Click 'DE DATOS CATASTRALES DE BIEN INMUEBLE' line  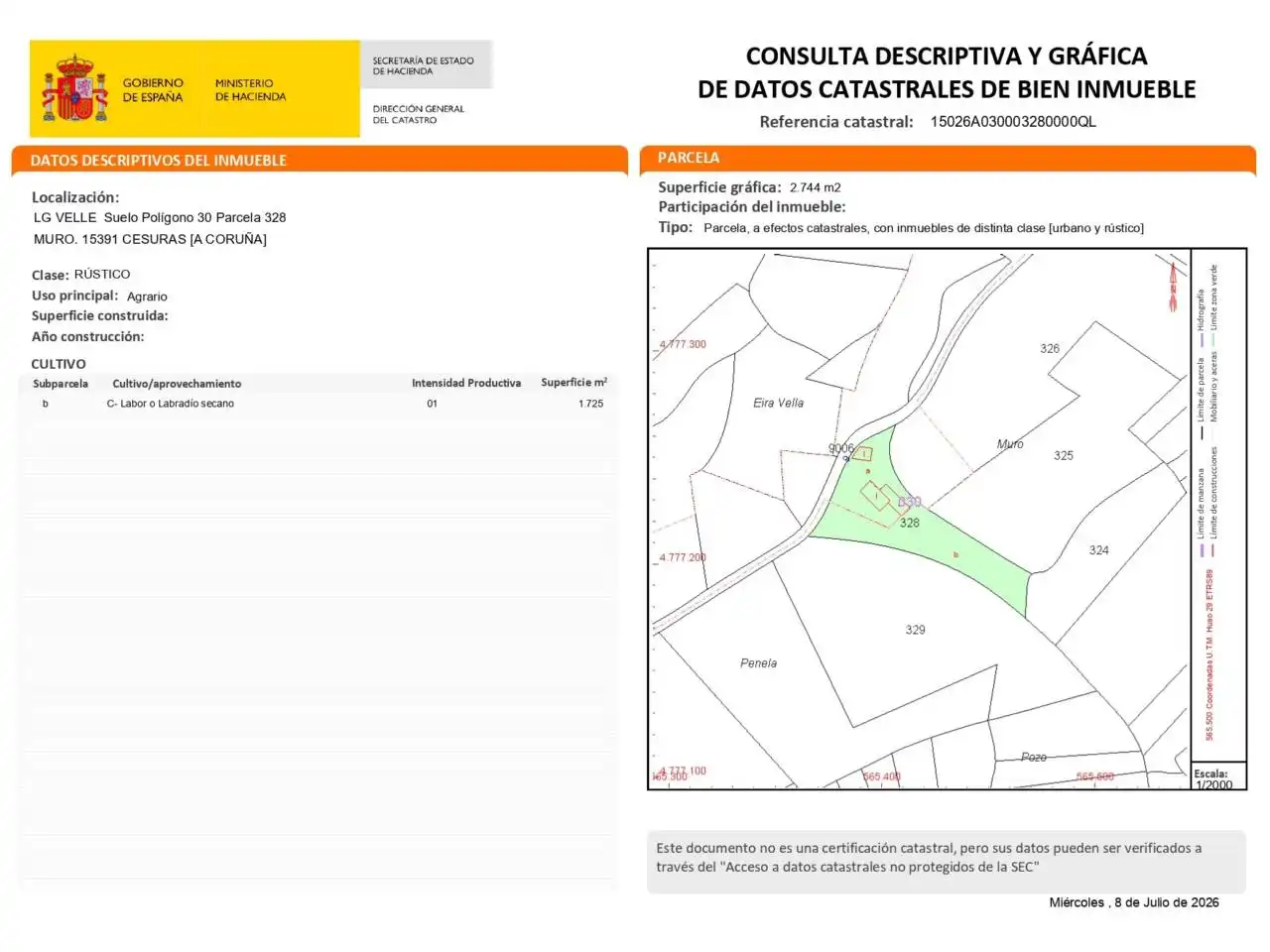coord(947,89)
